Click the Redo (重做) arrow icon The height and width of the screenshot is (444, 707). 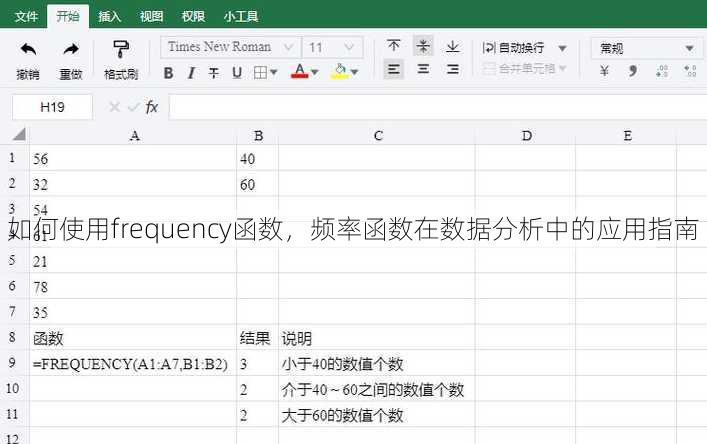71,49
